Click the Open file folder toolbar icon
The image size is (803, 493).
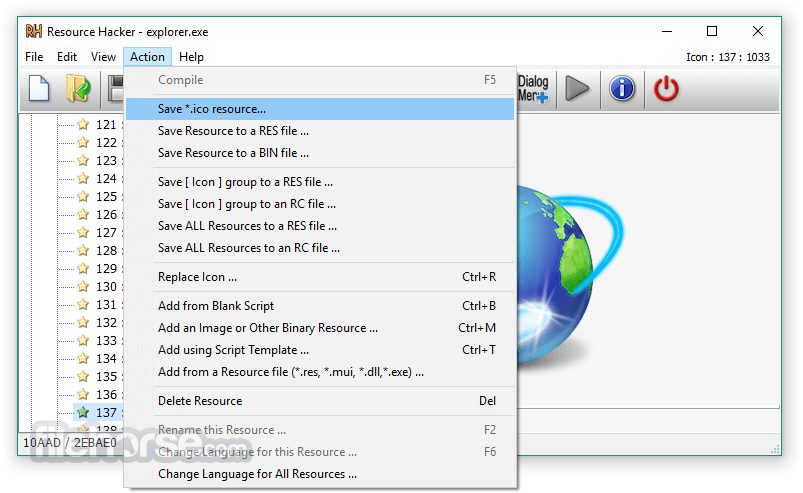[x=78, y=88]
